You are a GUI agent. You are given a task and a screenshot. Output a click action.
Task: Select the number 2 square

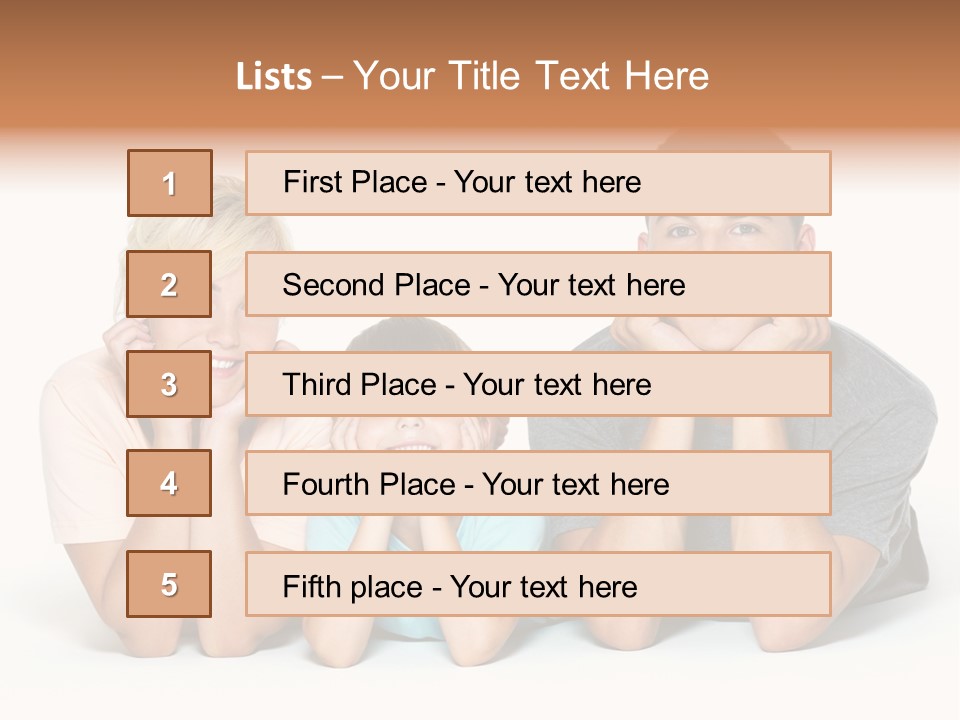170,284
